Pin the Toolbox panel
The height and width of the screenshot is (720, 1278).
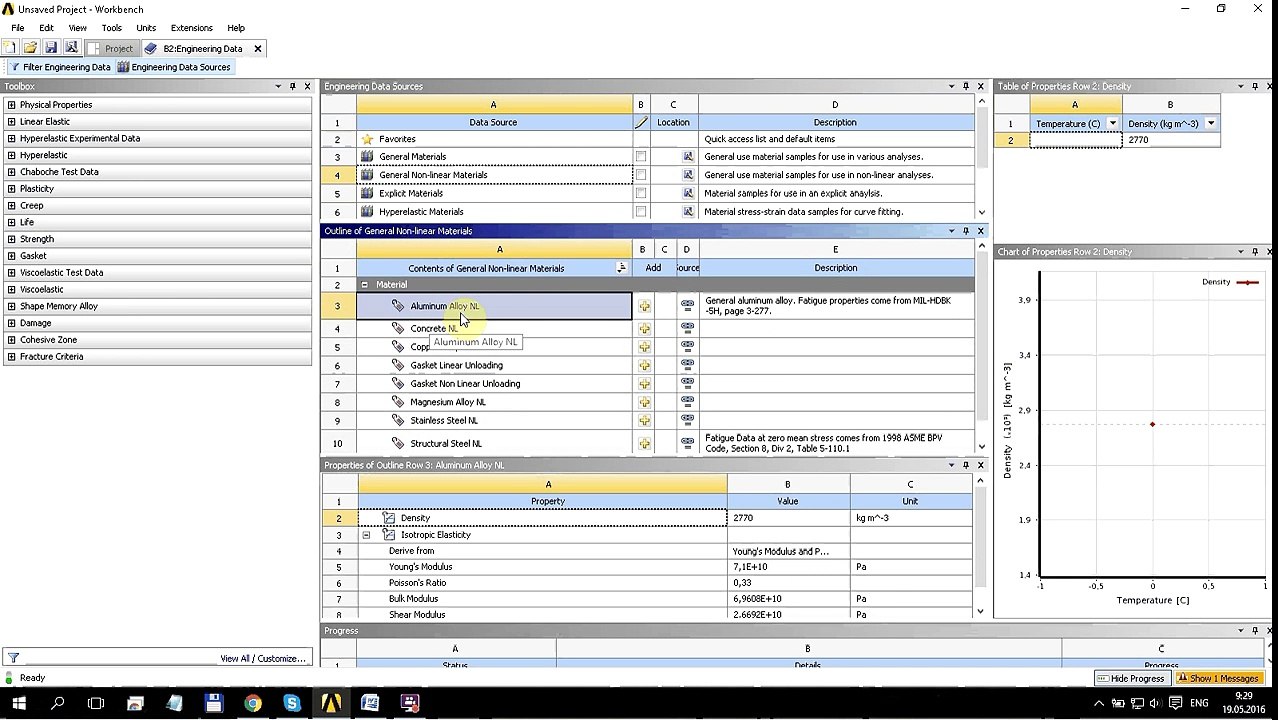293,86
